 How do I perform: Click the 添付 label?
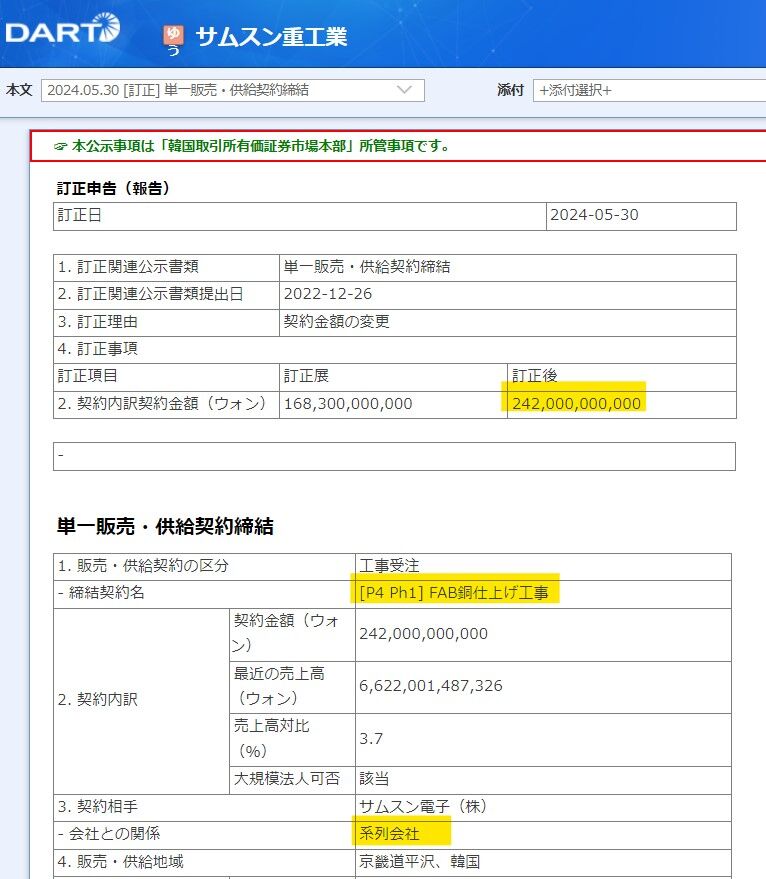click(510, 90)
